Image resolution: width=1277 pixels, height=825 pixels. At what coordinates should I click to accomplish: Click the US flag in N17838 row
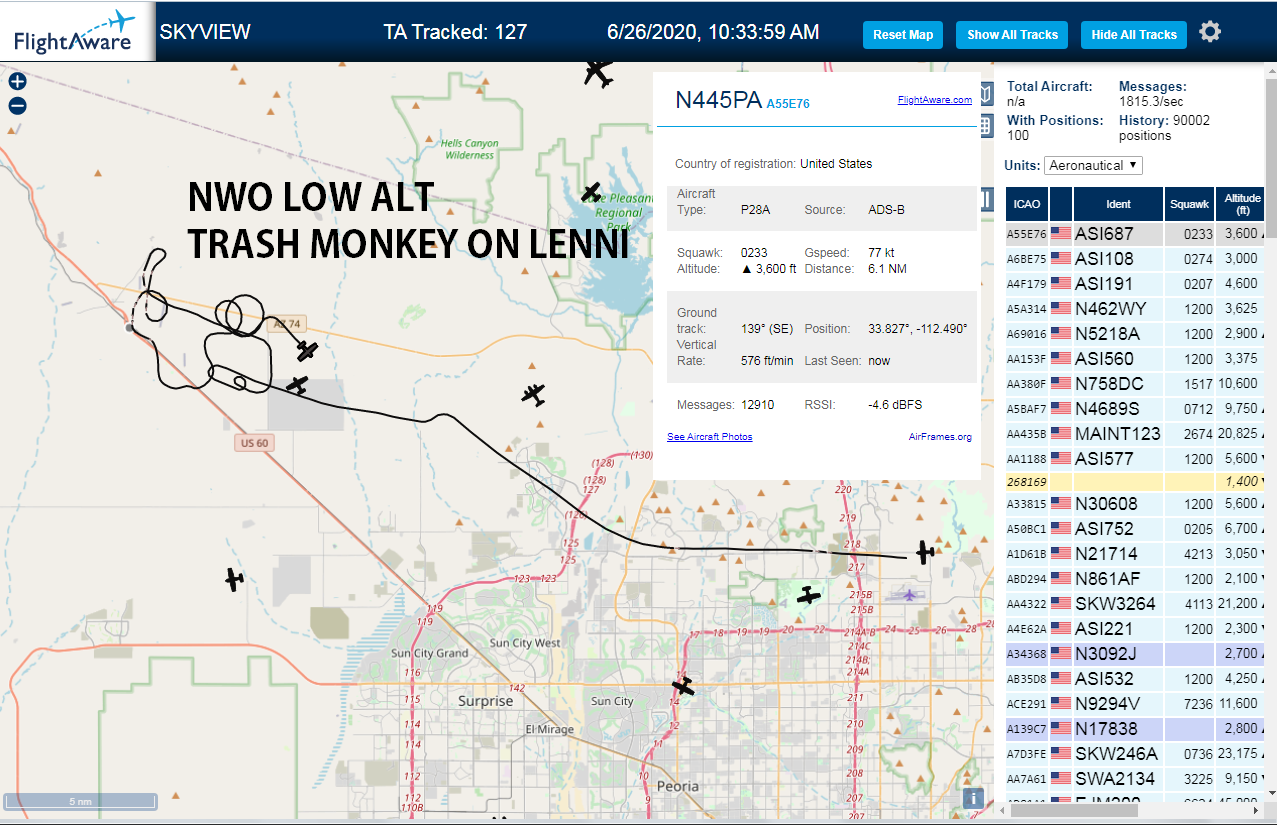click(1060, 729)
